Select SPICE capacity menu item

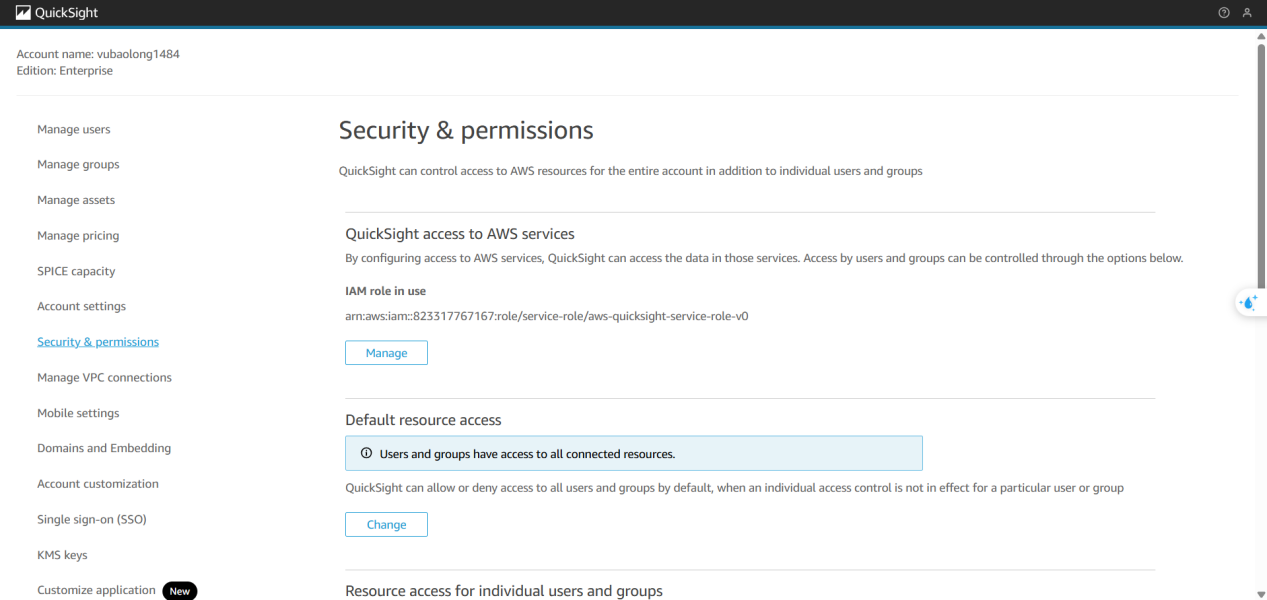[76, 271]
